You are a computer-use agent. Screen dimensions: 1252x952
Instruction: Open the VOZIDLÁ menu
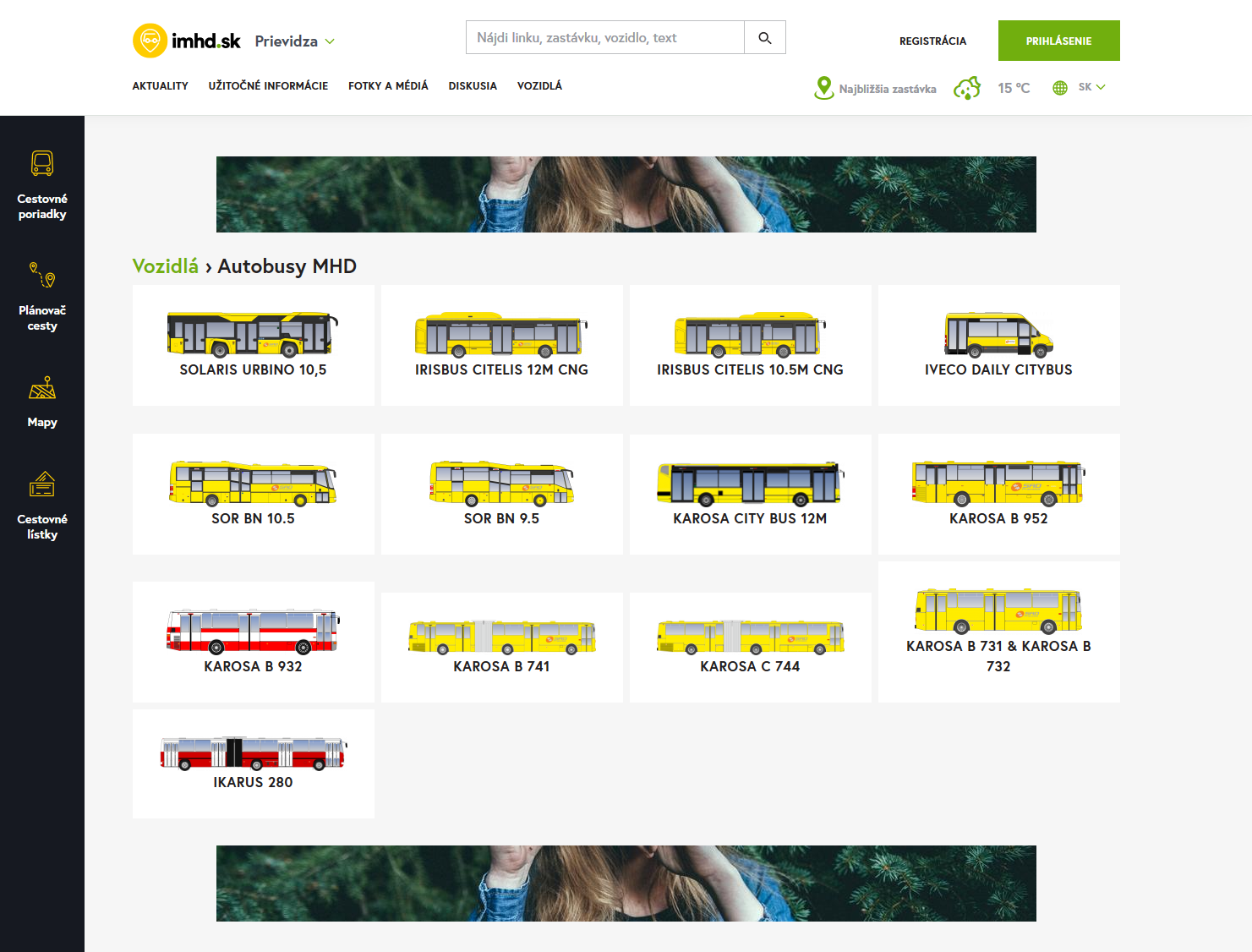539,86
